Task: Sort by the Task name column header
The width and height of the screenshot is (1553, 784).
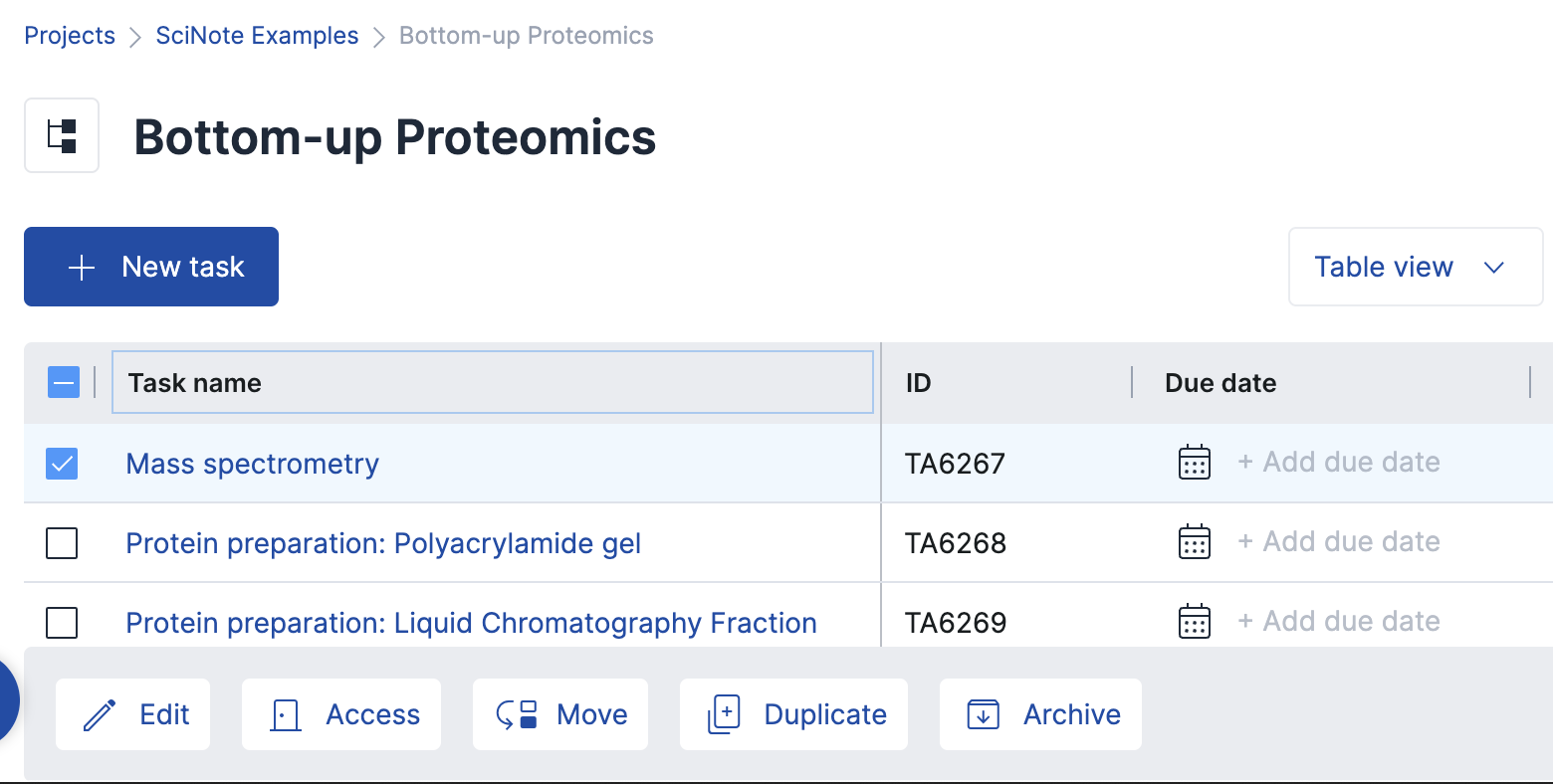Action: tap(195, 383)
